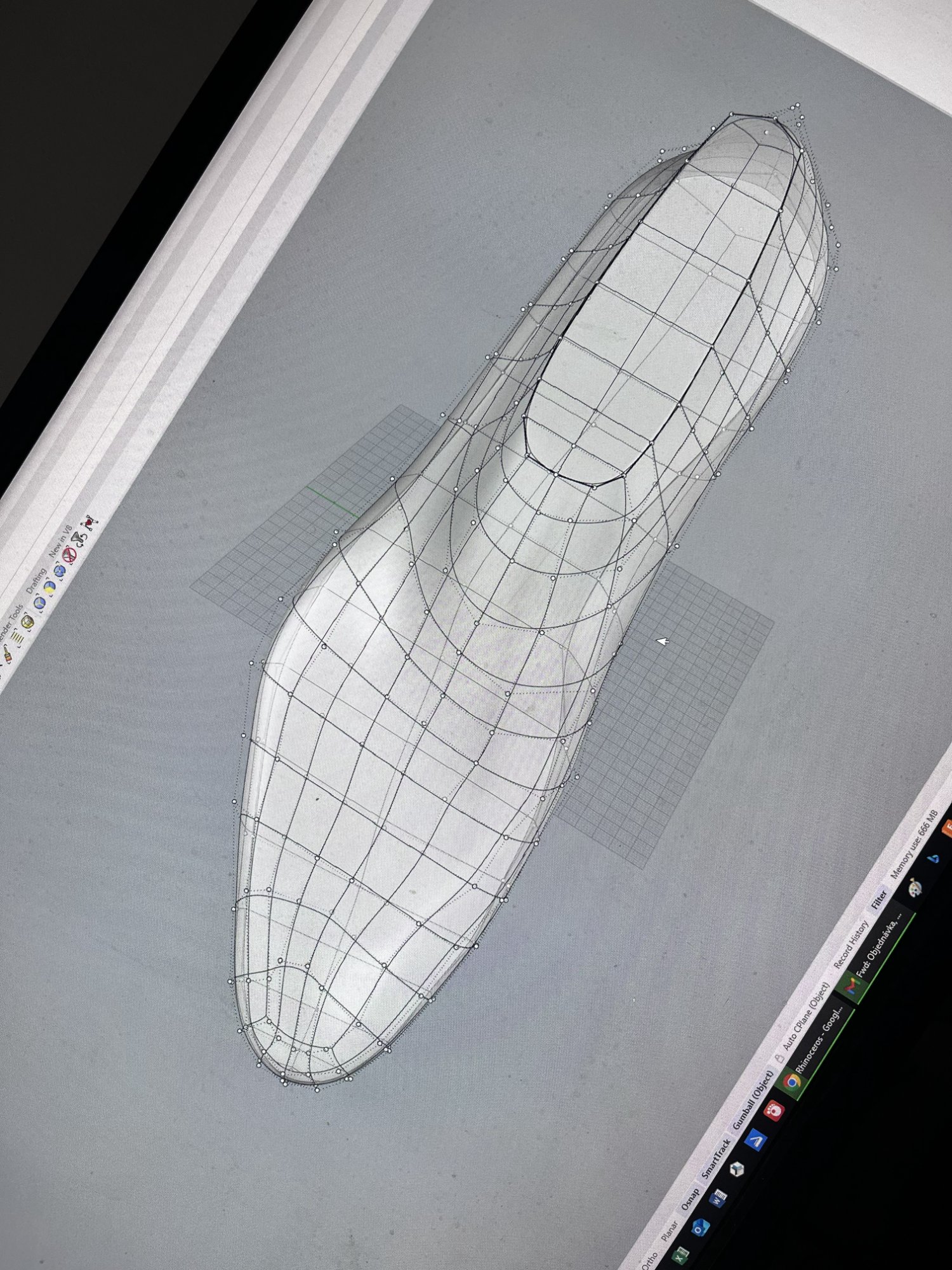The width and height of the screenshot is (952, 1270).
Task: Toggle Planar mode in status bar
Action: coord(669,1231)
